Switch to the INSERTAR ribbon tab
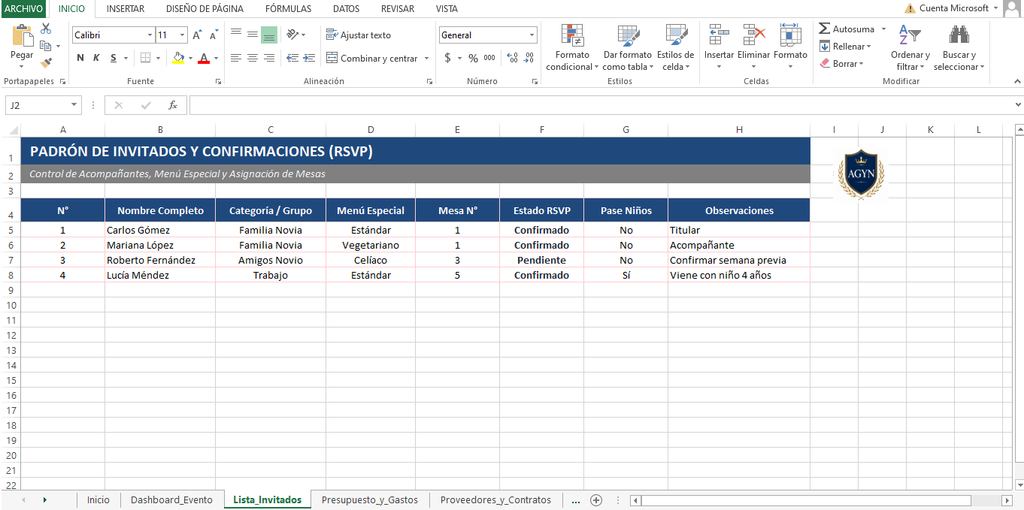This screenshot has height=510, width=1024. click(x=125, y=8)
